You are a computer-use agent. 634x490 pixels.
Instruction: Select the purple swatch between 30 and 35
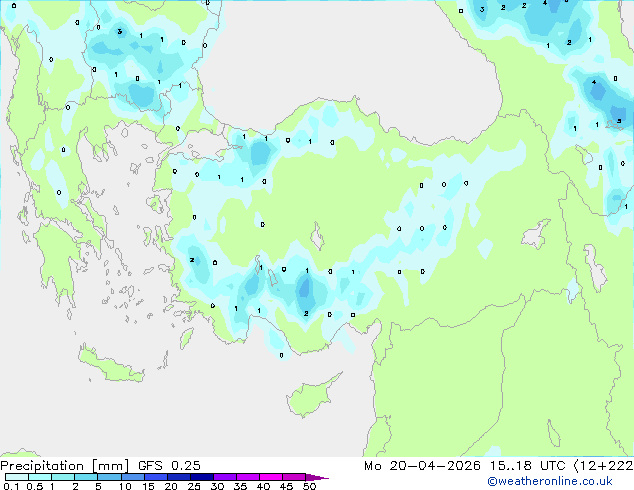pos(225,477)
